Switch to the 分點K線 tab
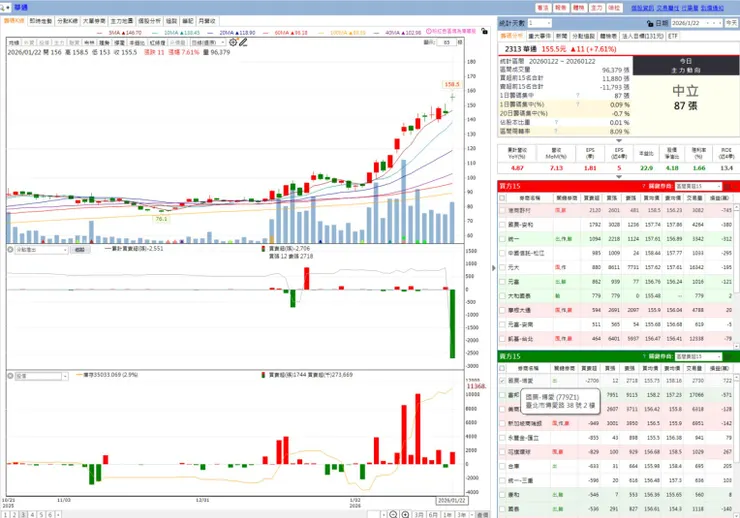Image resolution: width=740 pixels, height=518 pixels. coord(67,21)
